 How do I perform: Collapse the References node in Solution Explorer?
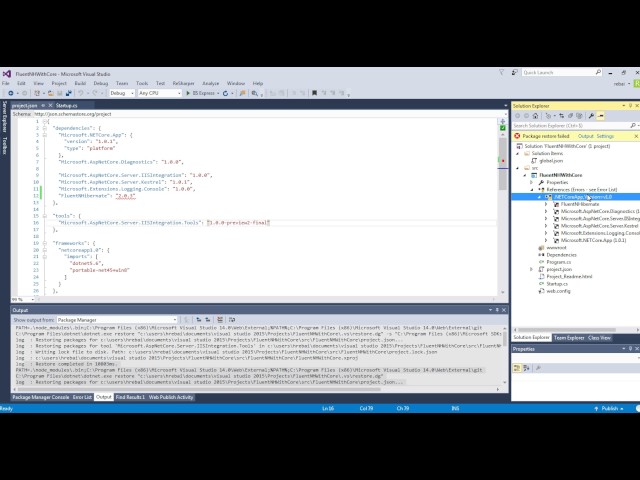click(532, 190)
